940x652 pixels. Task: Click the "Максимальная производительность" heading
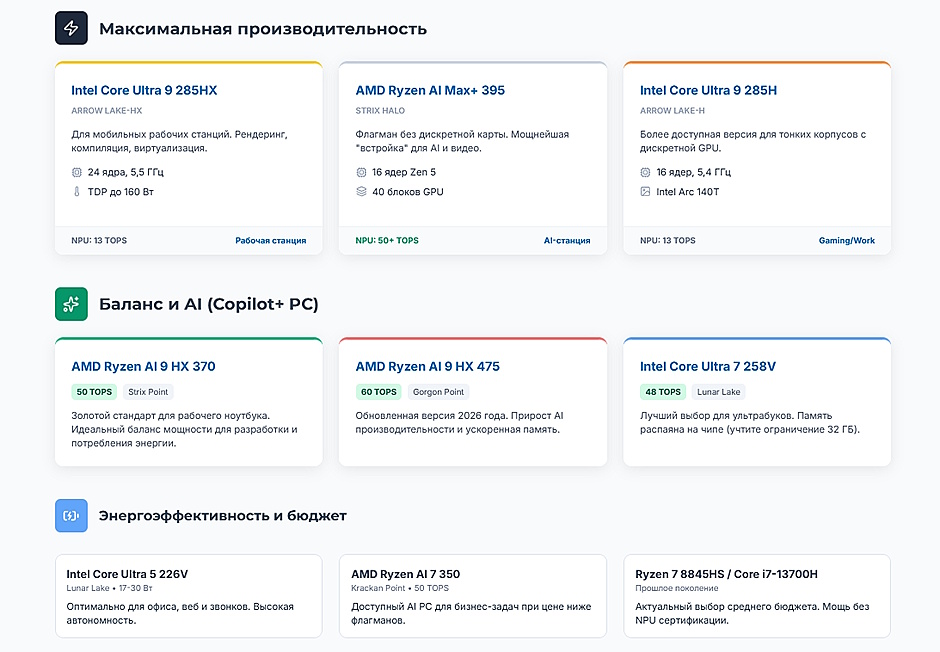click(263, 29)
